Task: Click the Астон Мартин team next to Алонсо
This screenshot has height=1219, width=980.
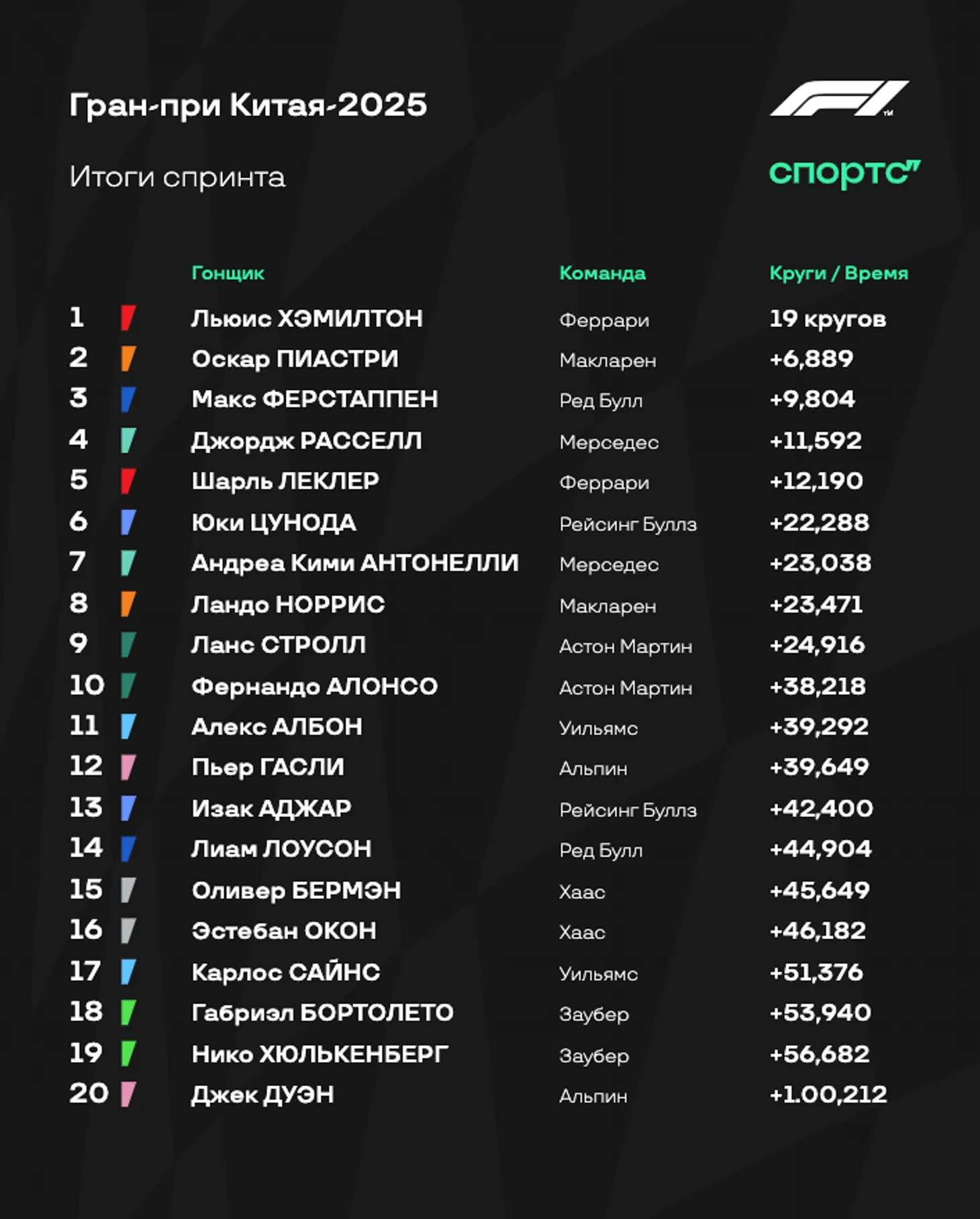Action: click(626, 688)
